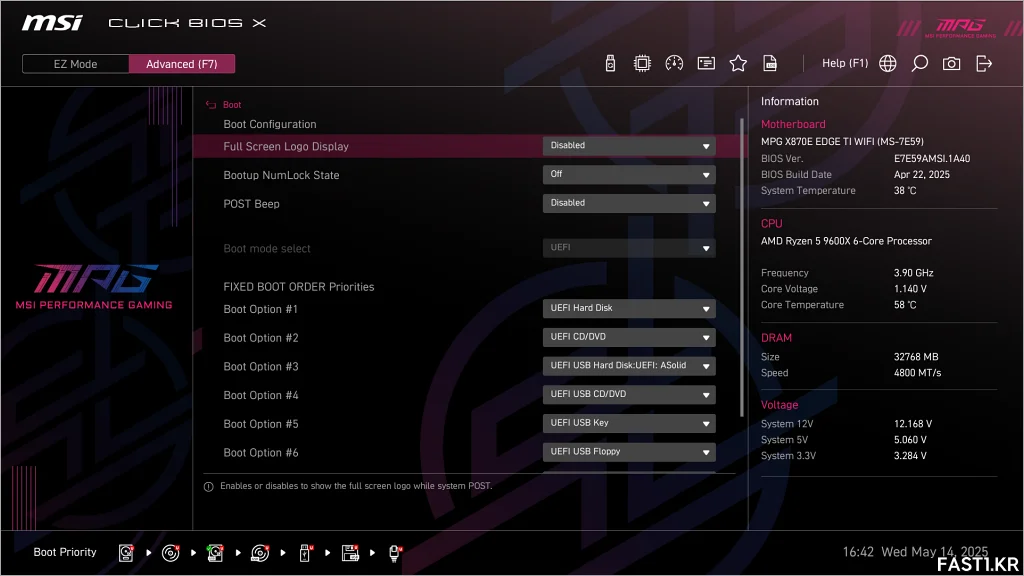1024x576 pixels.
Task: Click the 12.168 V system voltage value
Action: pyautogui.click(x=913, y=424)
